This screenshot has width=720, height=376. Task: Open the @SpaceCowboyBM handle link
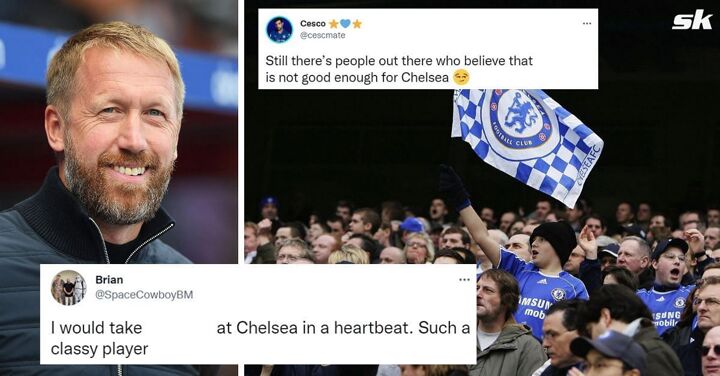coord(144,295)
